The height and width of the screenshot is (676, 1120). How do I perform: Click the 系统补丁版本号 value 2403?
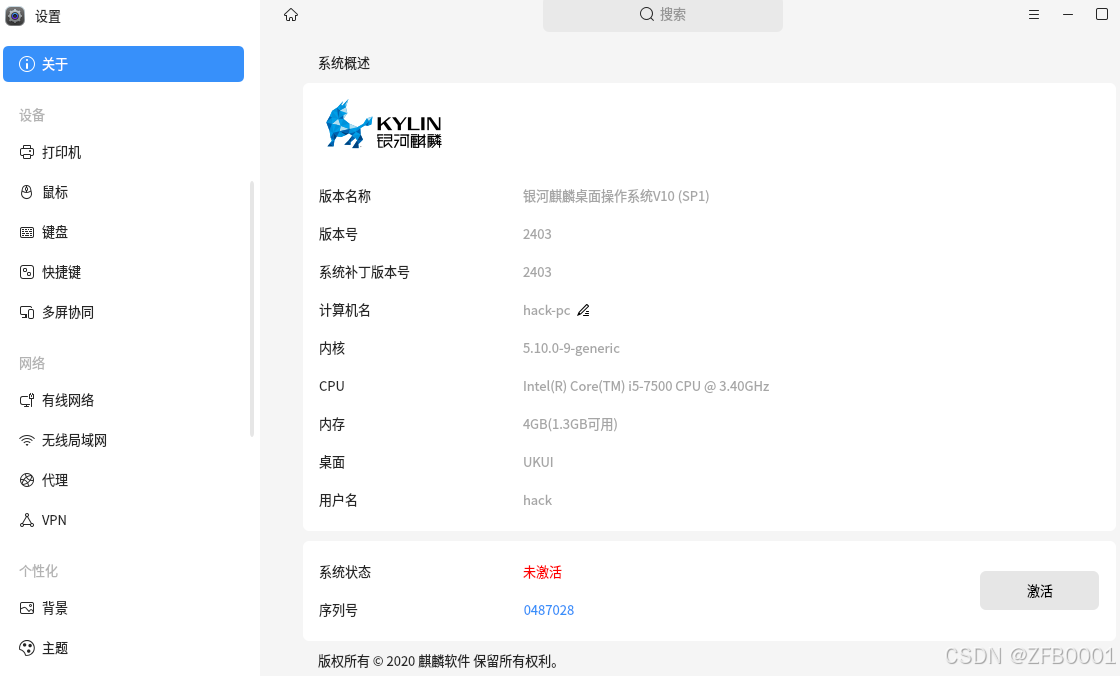(x=537, y=272)
